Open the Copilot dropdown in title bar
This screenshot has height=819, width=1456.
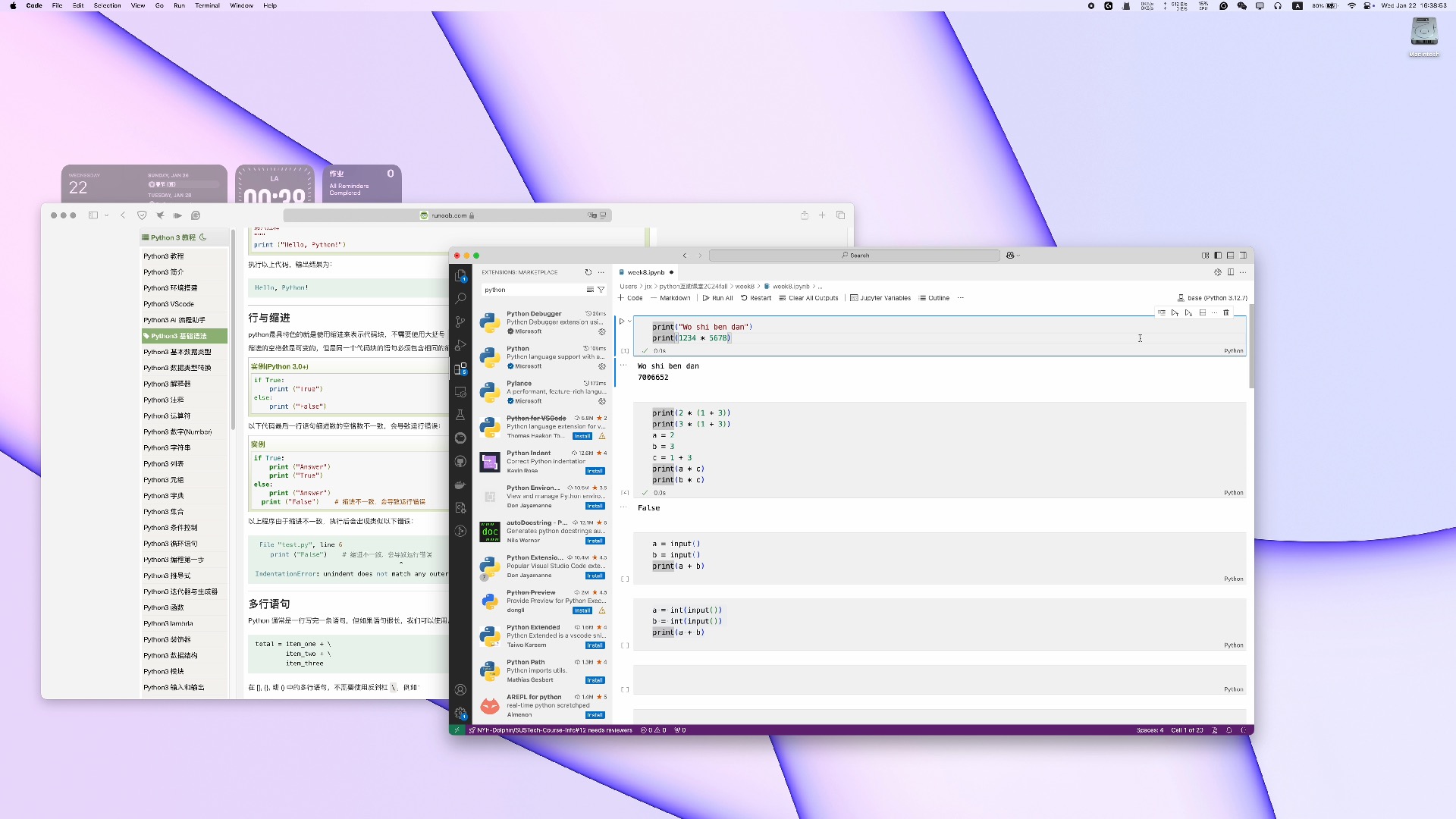(x=1013, y=256)
